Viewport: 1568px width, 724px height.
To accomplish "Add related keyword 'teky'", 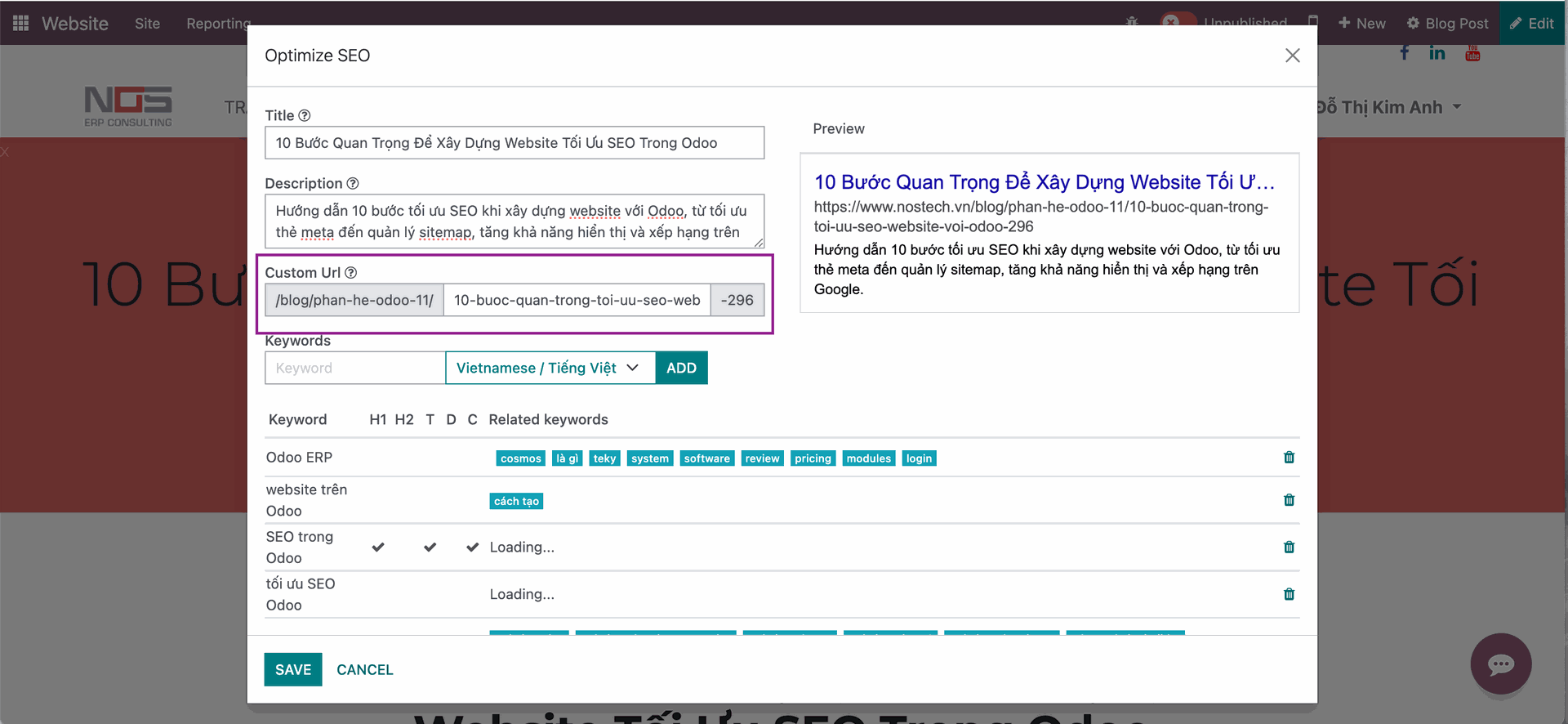I will [x=604, y=458].
